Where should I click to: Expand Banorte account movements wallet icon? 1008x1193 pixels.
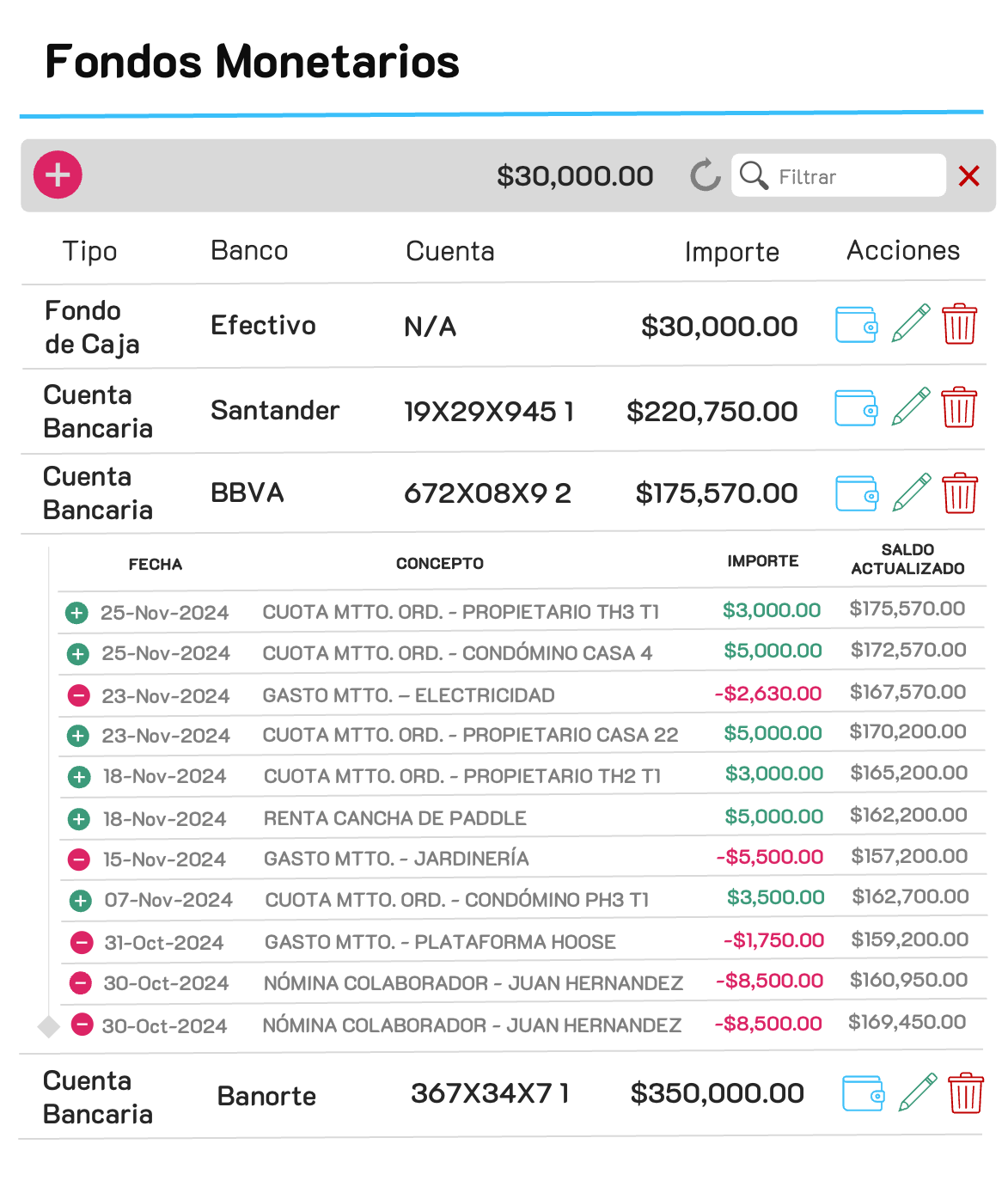863,1093
